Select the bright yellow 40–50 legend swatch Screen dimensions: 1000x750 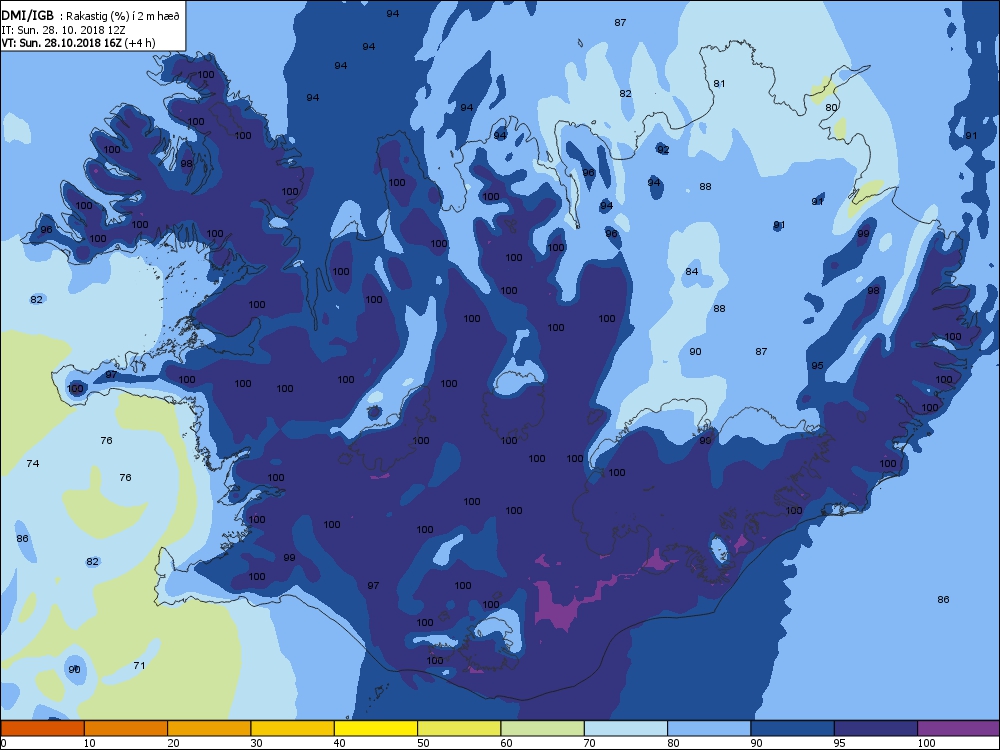point(376,728)
